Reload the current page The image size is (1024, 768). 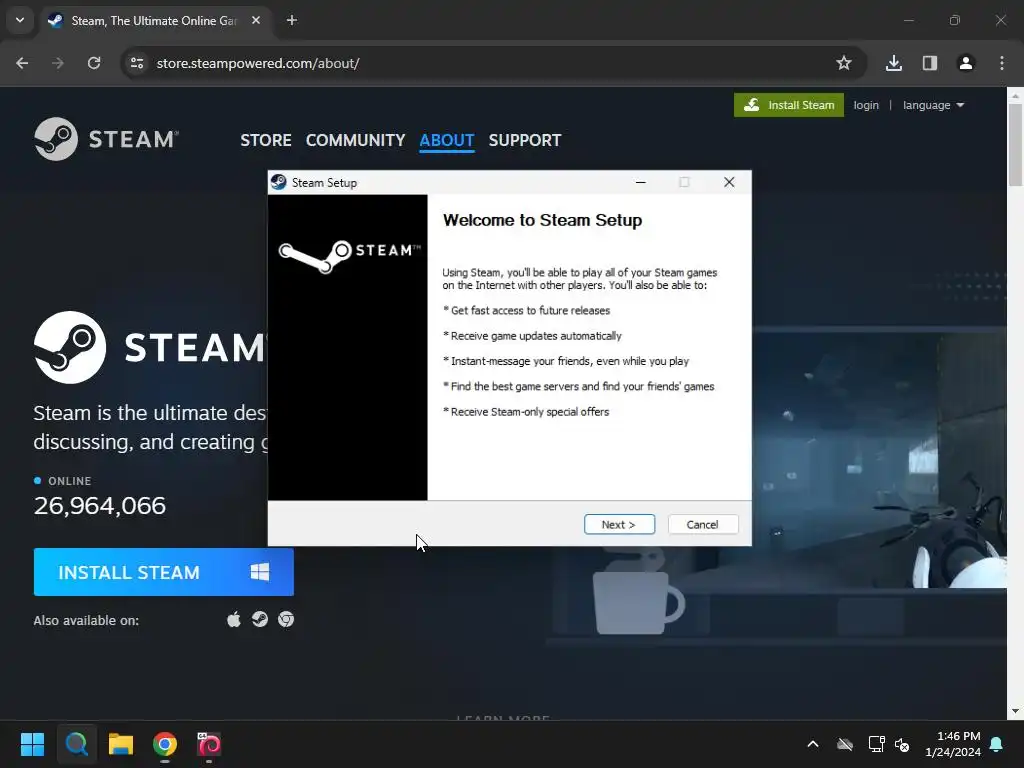[94, 63]
